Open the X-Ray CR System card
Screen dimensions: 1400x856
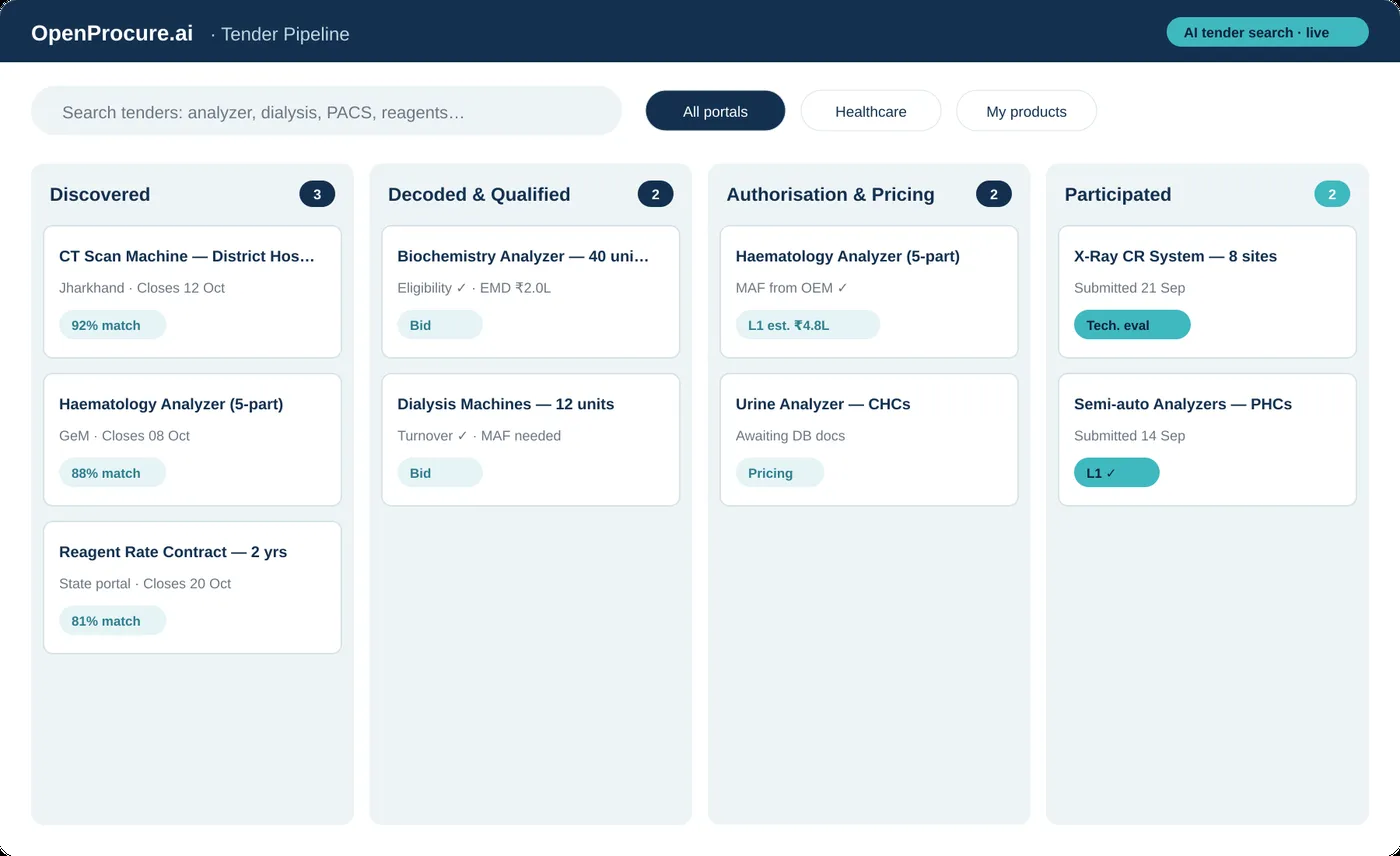pyautogui.click(x=1207, y=292)
